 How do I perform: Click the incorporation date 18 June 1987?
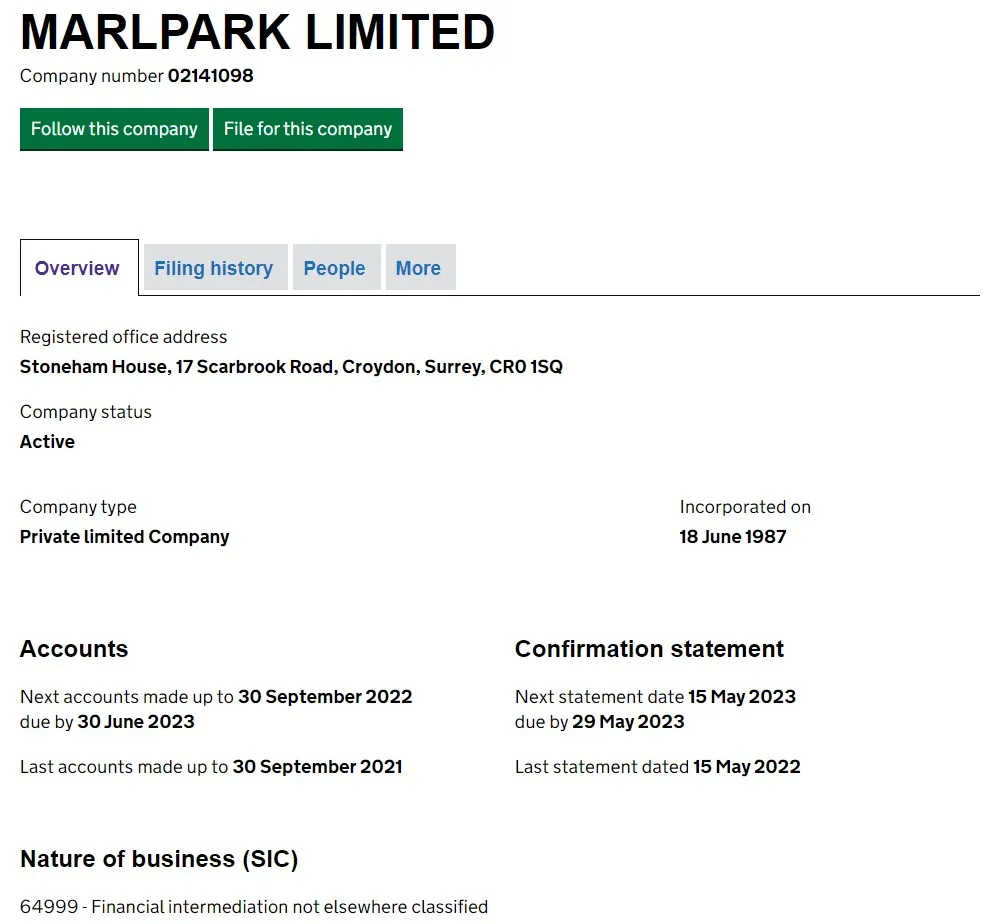click(x=733, y=537)
